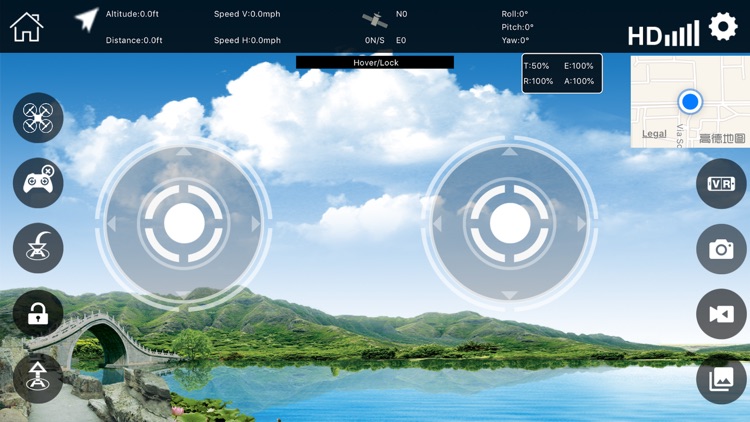
Task: Tap the N0 latitude readout
Action: (402, 14)
